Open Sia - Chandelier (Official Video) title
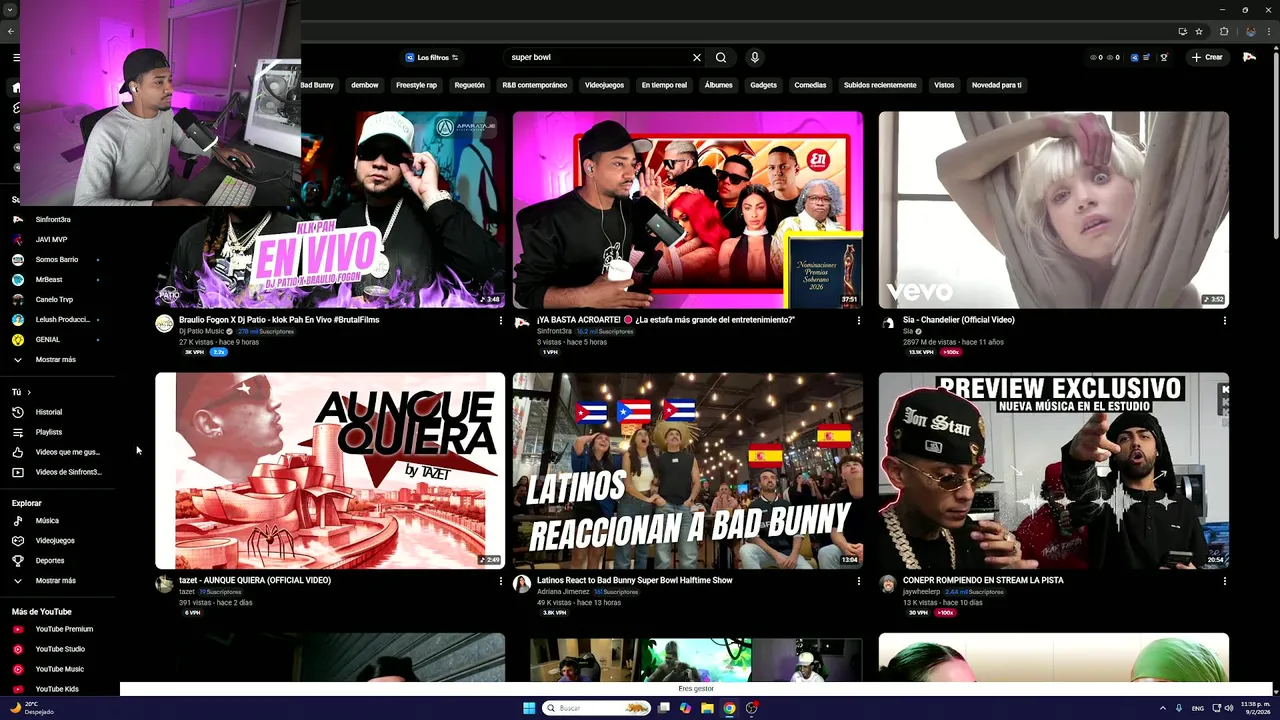 tap(959, 320)
